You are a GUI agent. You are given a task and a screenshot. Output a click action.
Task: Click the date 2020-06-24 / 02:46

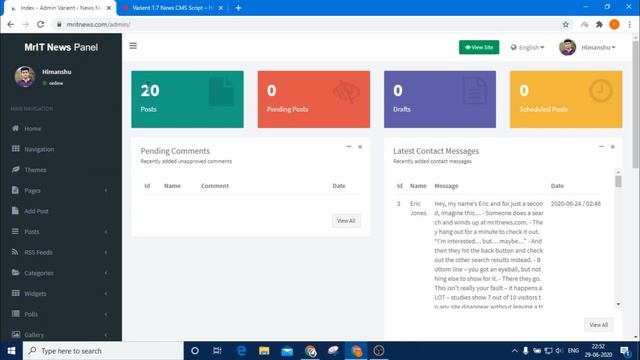tap(576, 204)
